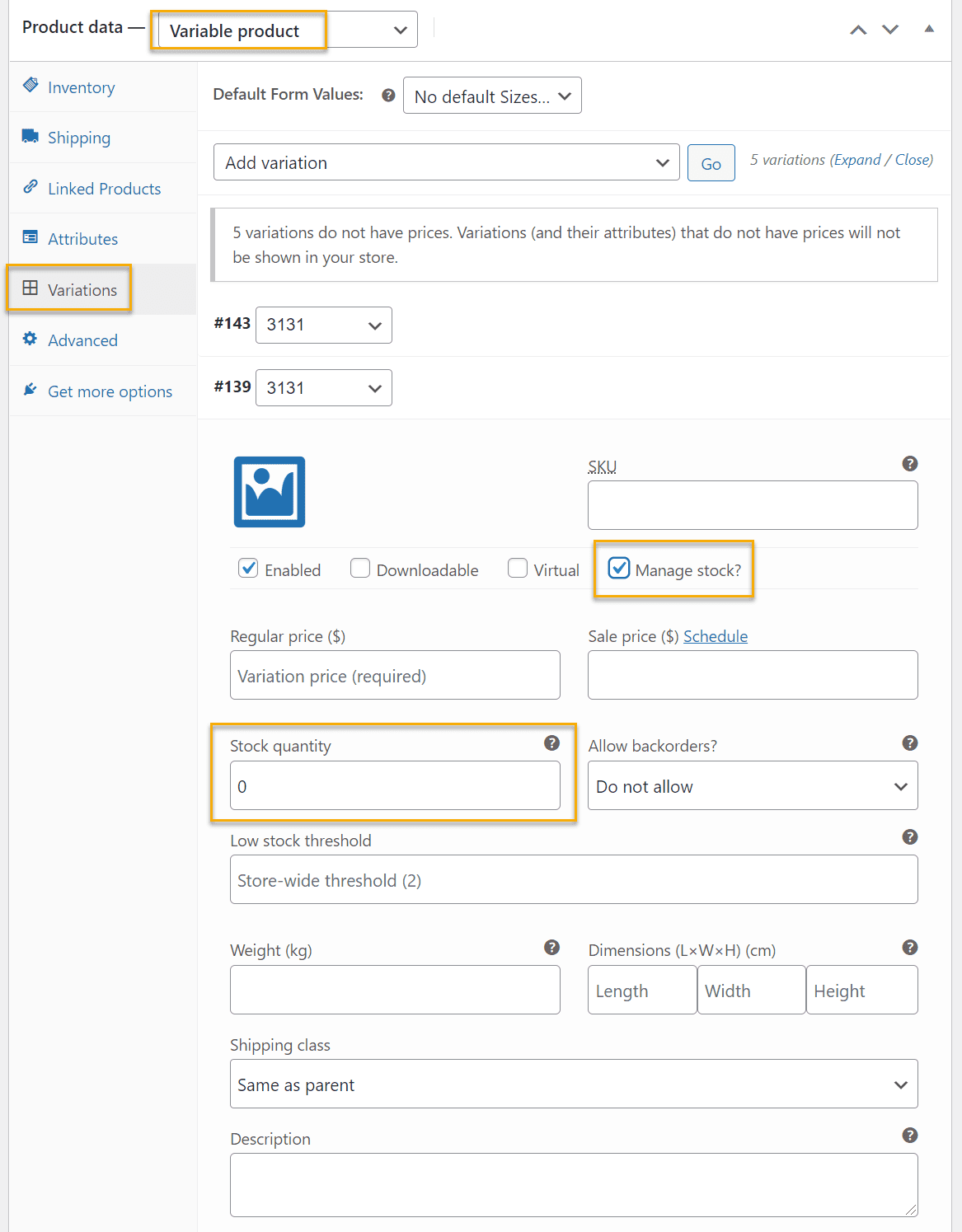Screen dimensions: 962x1232
Task: Click the Default Form Values help icon
Action: point(388,96)
